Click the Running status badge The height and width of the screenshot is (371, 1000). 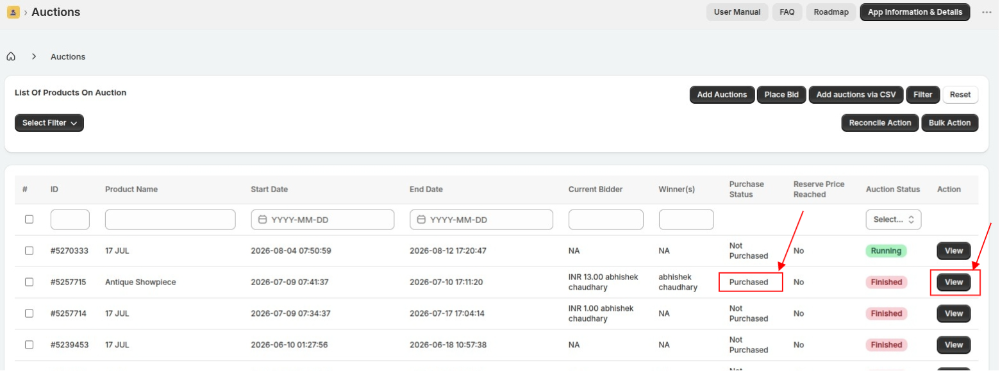pyautogui.click(x=886, y=251)
